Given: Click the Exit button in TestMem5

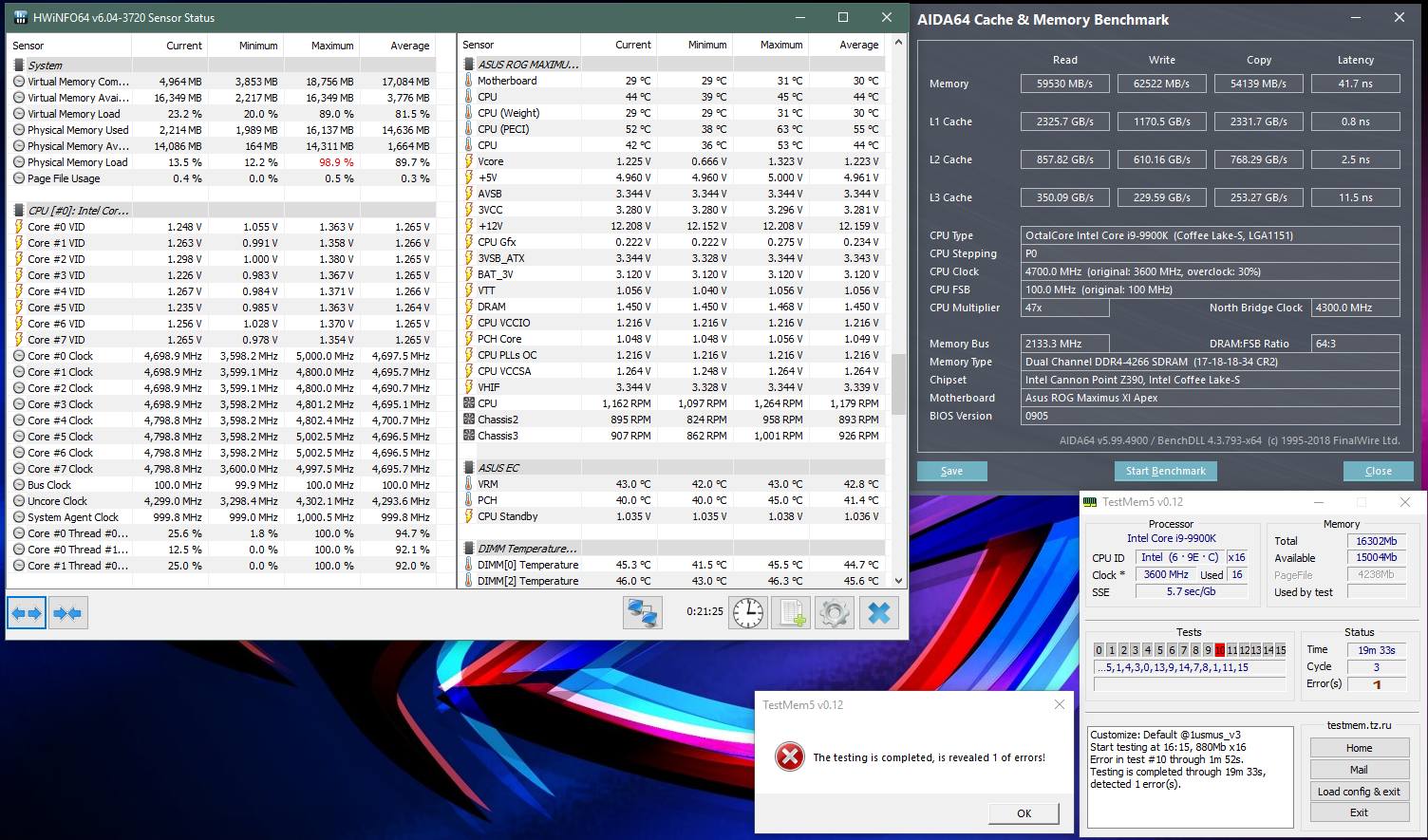Looking at the screenshot, I should pos(1359,812).
